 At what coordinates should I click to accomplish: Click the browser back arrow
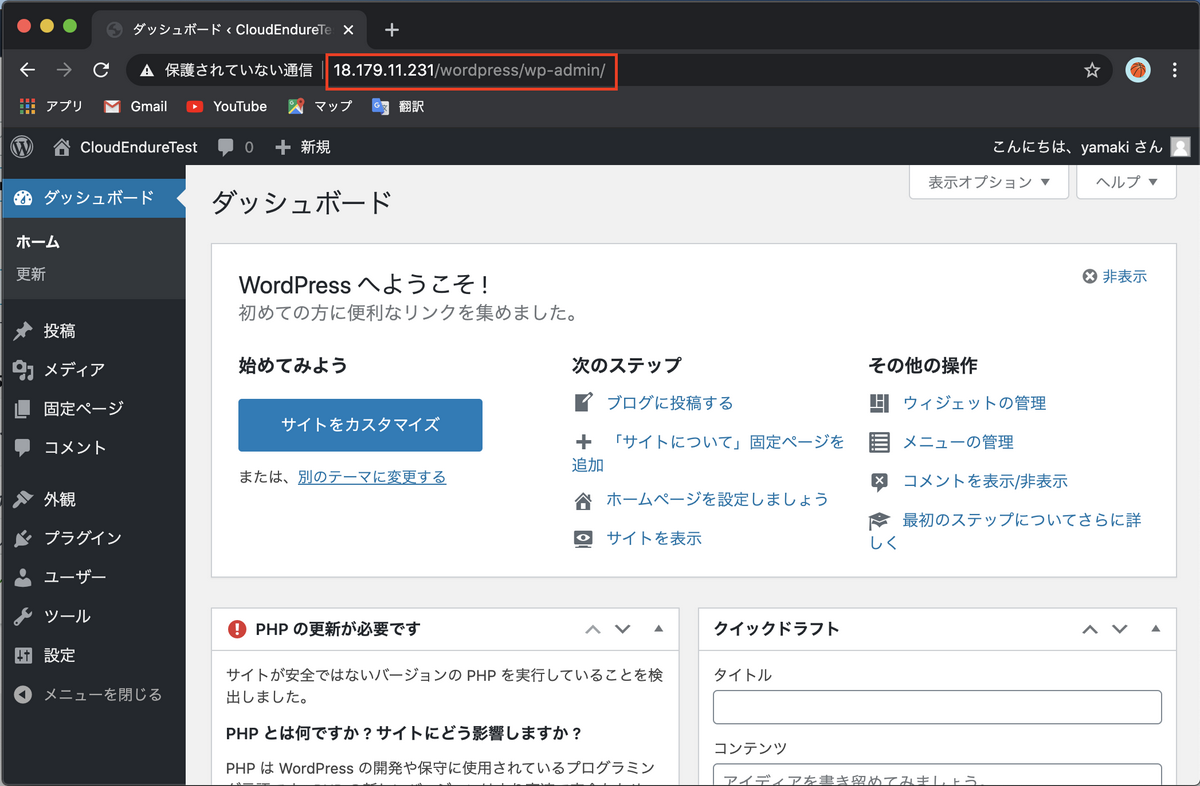coord(27,70)
